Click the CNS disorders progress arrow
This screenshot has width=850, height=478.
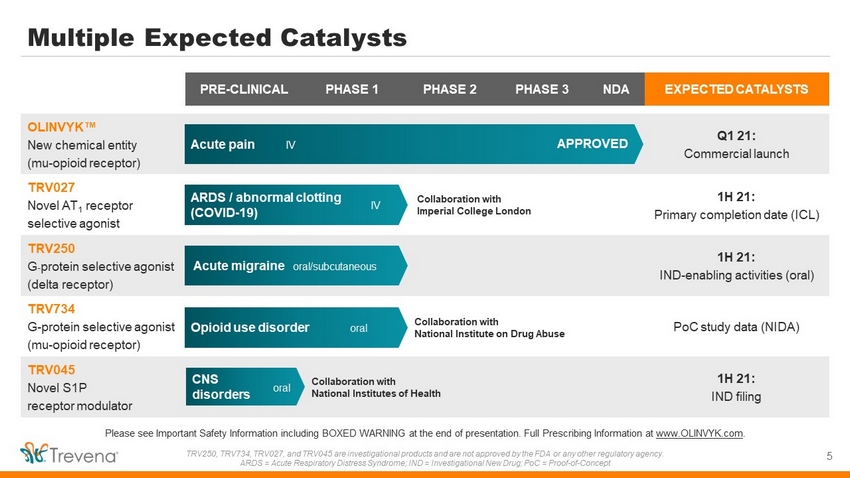(x=245, y=387)
